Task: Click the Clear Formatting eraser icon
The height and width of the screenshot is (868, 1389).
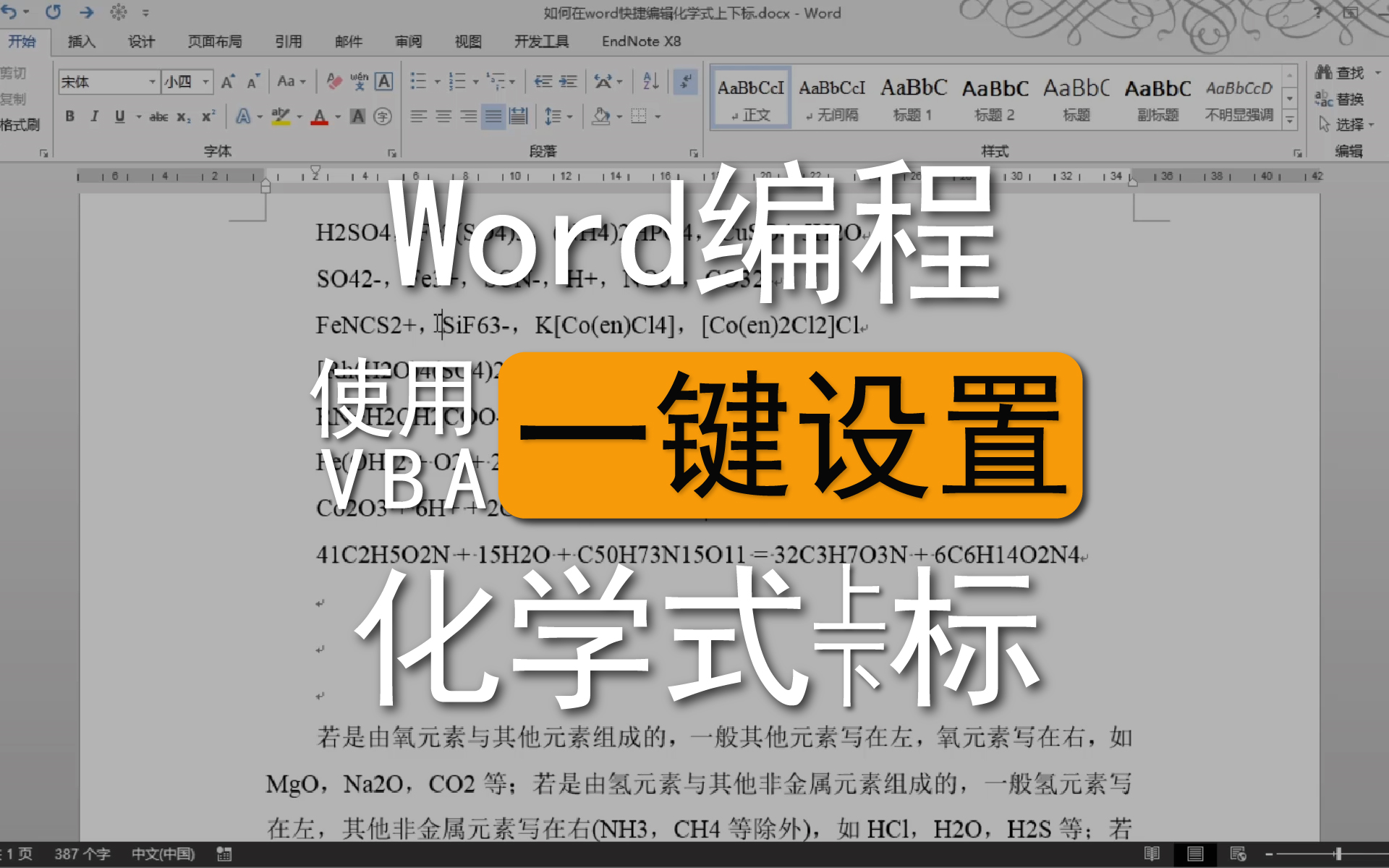Action: click(x=334, y=81)
